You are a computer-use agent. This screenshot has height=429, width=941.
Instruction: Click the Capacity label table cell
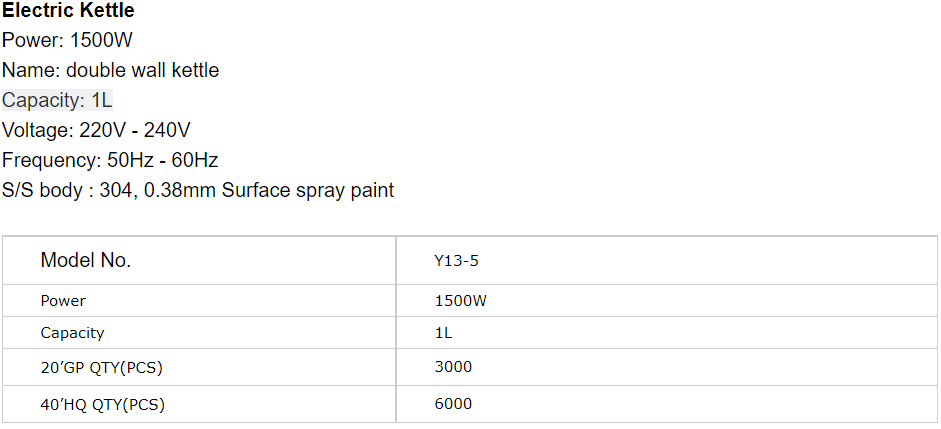tap(199, 332)
